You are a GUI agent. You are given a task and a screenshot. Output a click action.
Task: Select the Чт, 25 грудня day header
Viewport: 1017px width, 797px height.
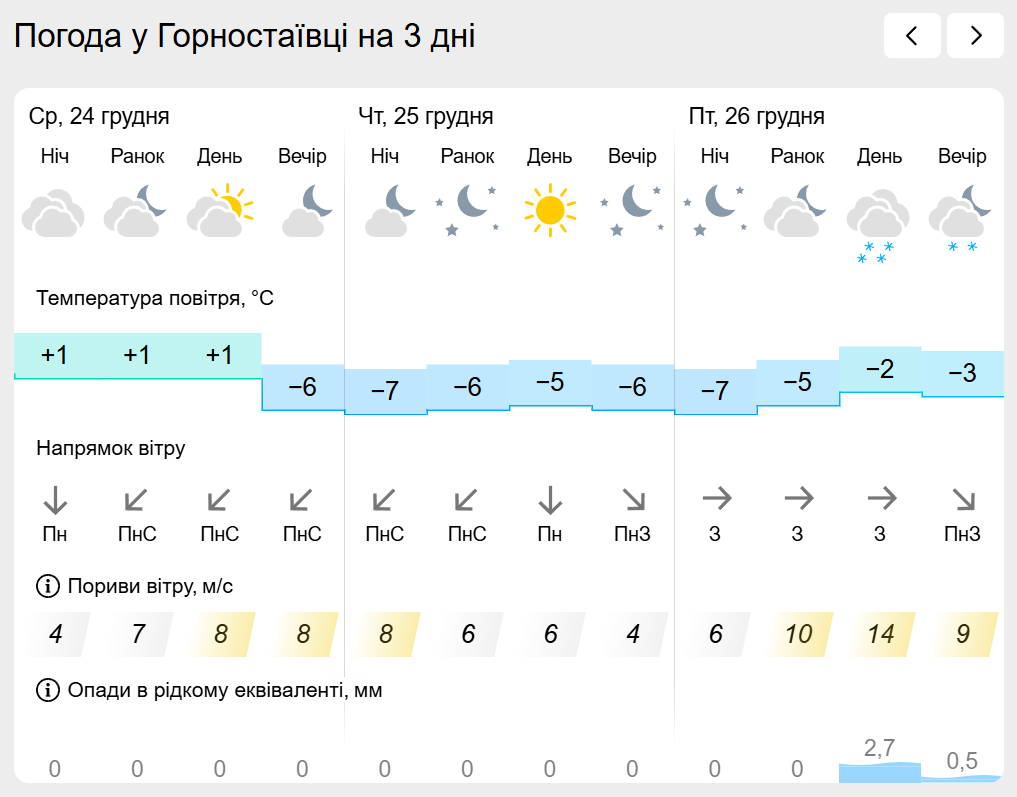[x=426, y=116]
